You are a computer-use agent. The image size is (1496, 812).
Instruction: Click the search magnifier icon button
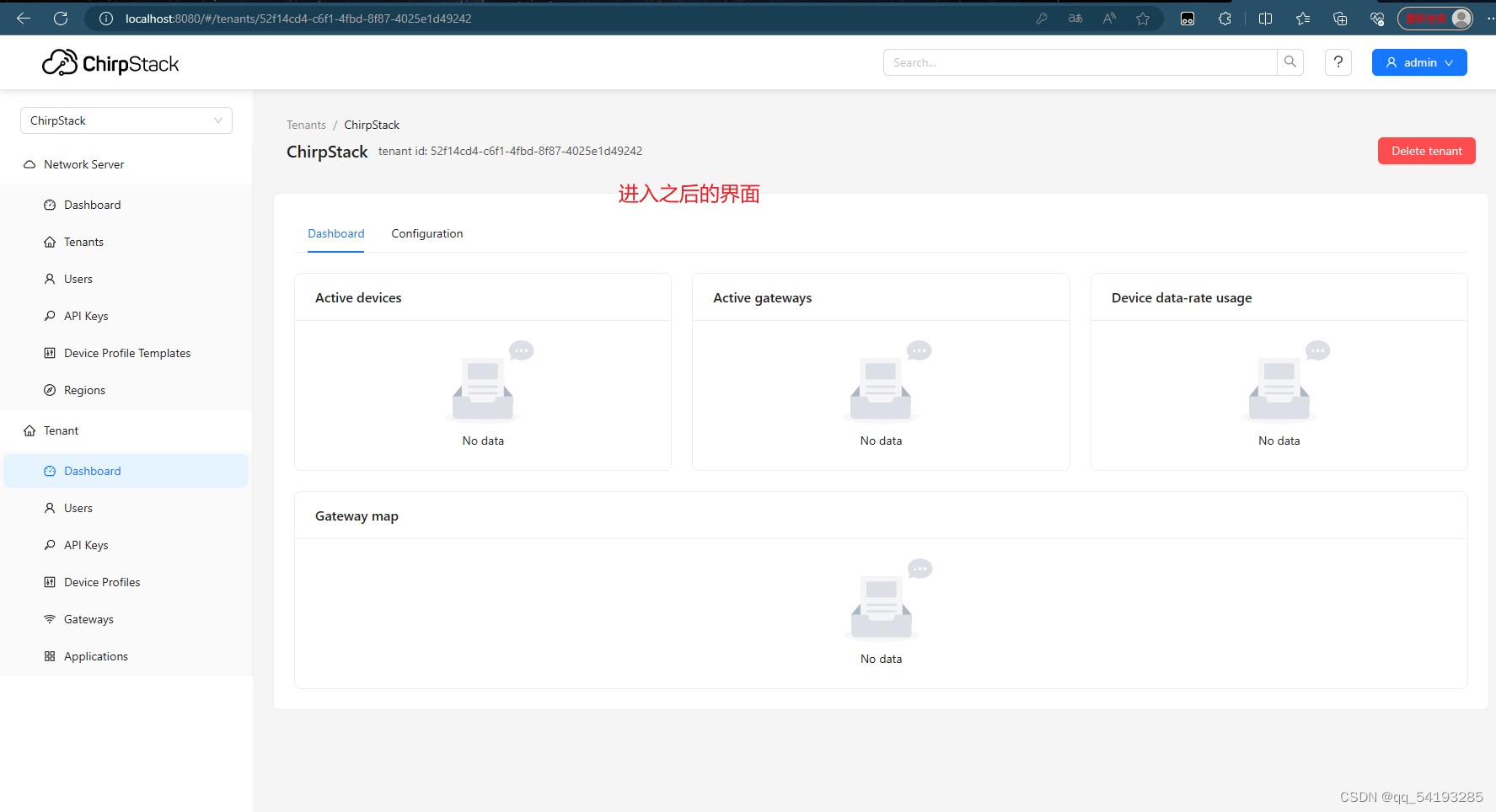(x=1290, y=62)
